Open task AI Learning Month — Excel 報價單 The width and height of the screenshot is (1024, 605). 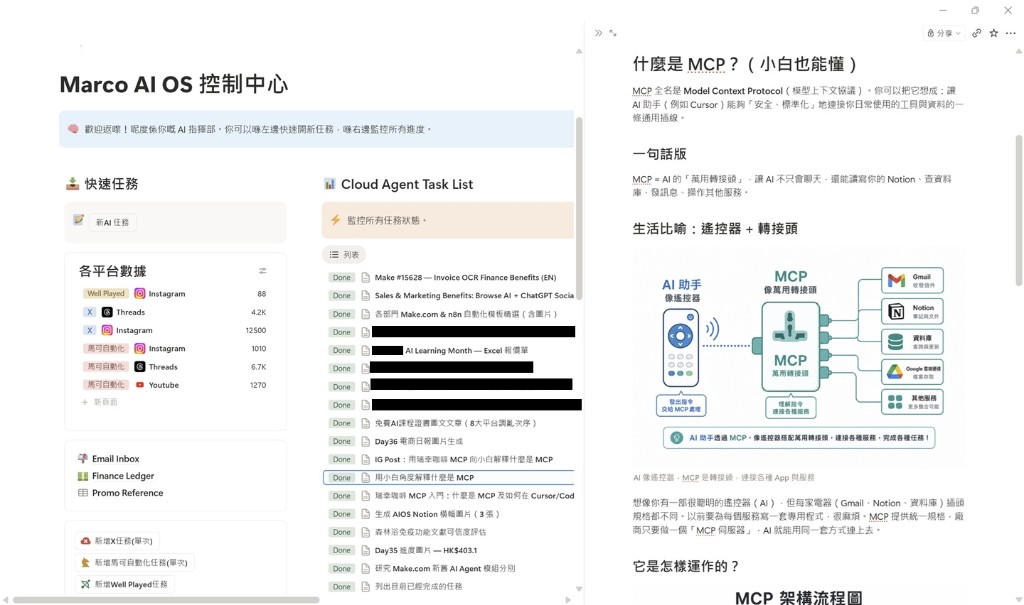click(x=466, y=351)
